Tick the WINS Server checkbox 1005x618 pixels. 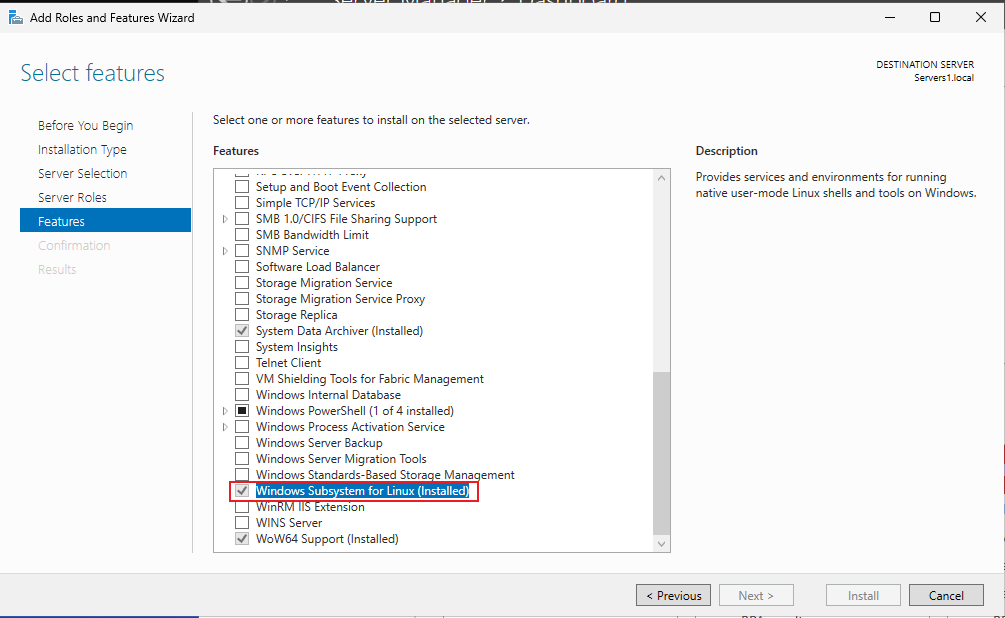(242, 523)
